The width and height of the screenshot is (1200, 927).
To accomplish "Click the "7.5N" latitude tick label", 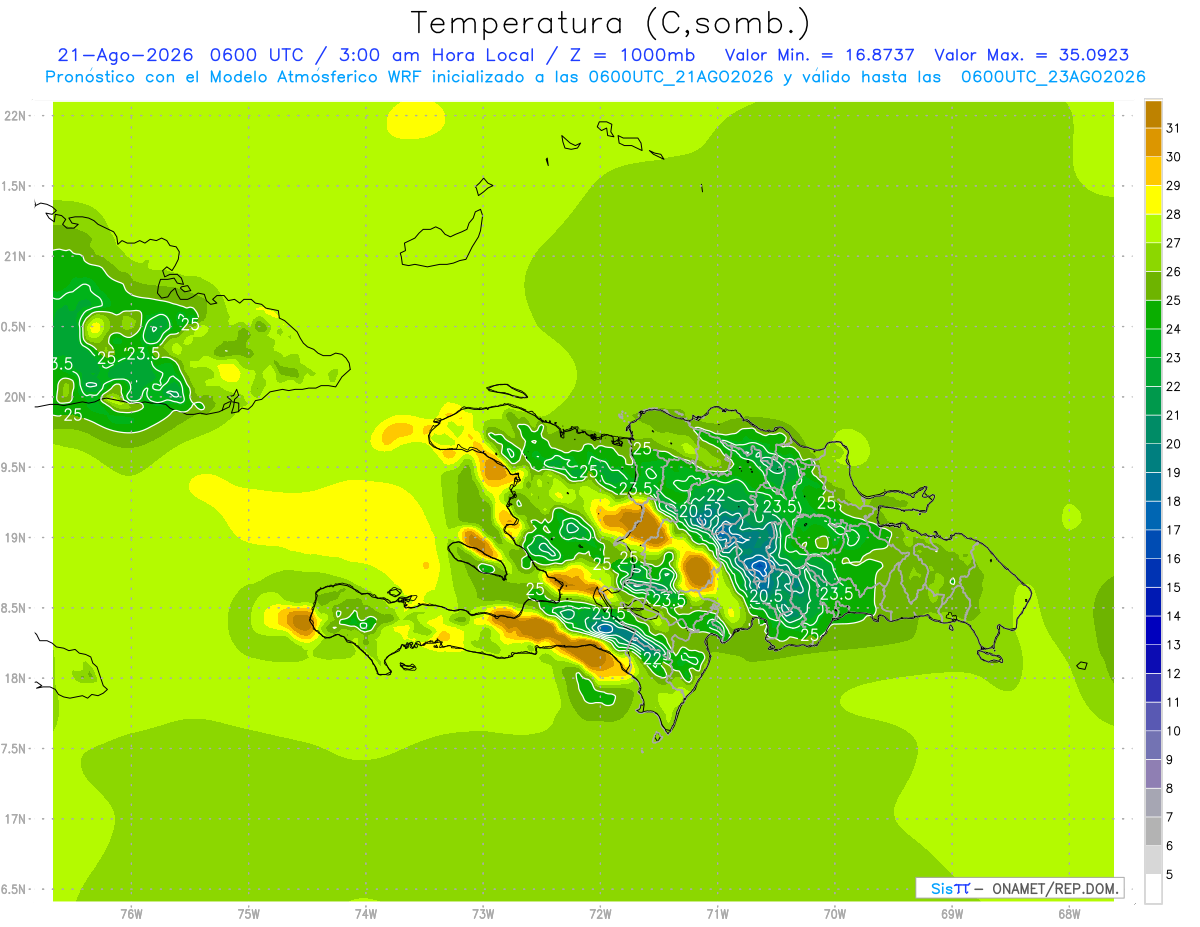I will [x=16, y=749].
